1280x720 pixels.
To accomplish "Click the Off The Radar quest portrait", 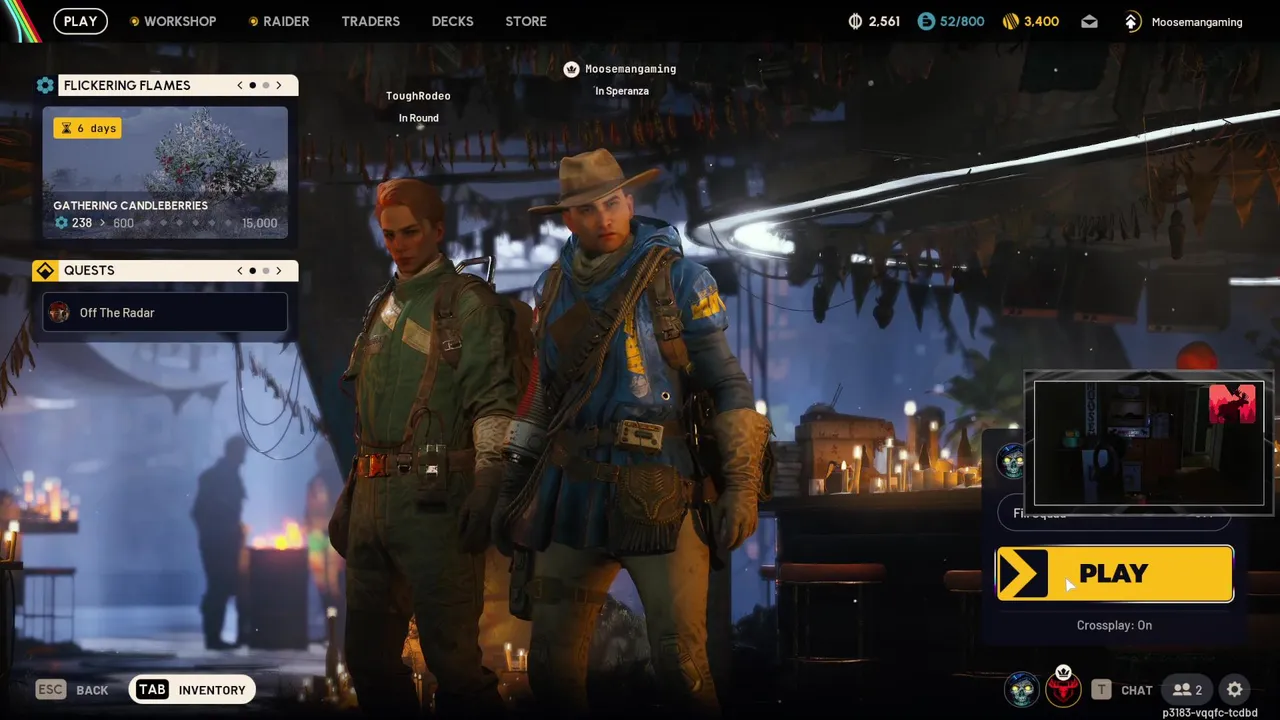I will (59, 312).
